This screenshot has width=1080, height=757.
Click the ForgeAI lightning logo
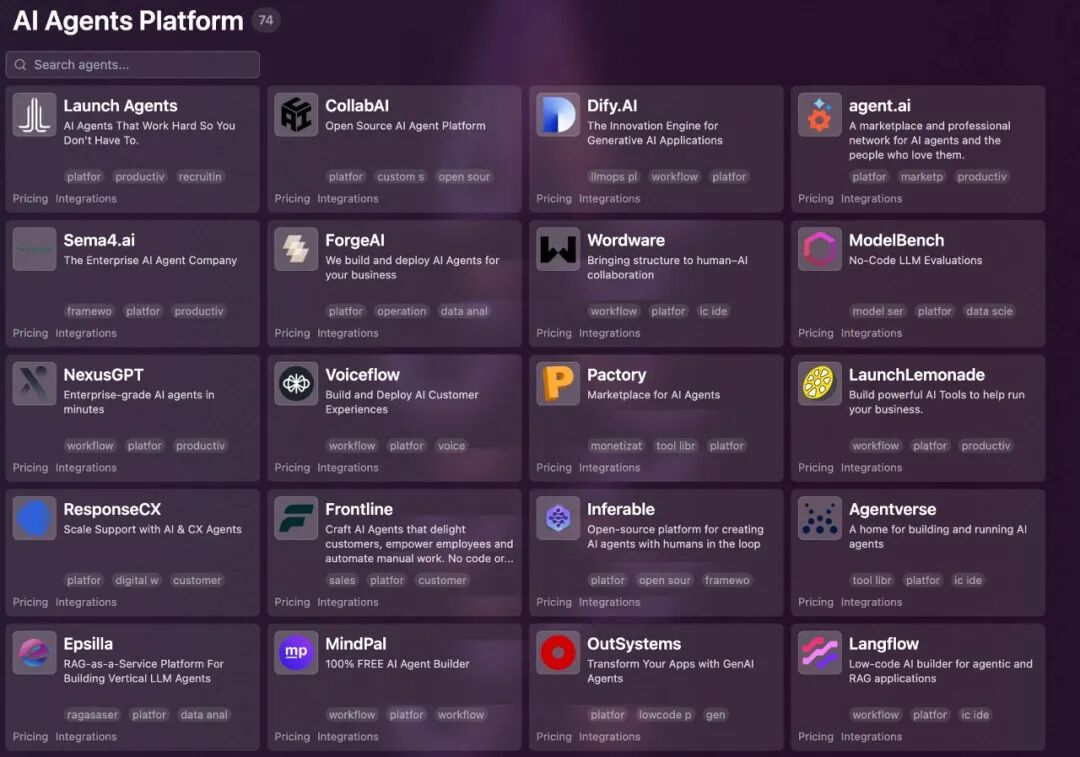click(x=295, y=249)
